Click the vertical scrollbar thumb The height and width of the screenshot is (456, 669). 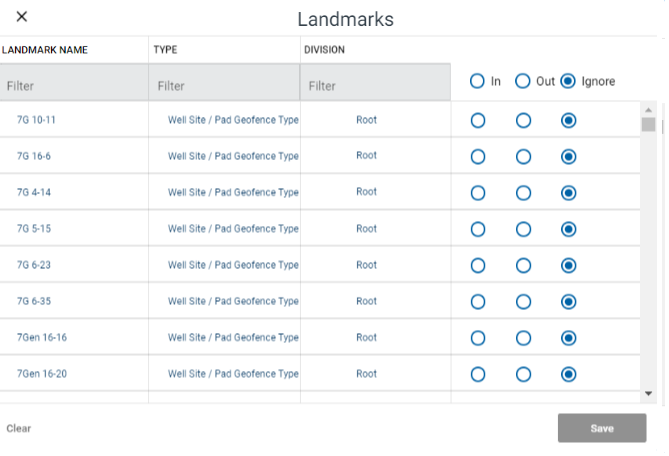pyautogui.click(x=649, y=125)
